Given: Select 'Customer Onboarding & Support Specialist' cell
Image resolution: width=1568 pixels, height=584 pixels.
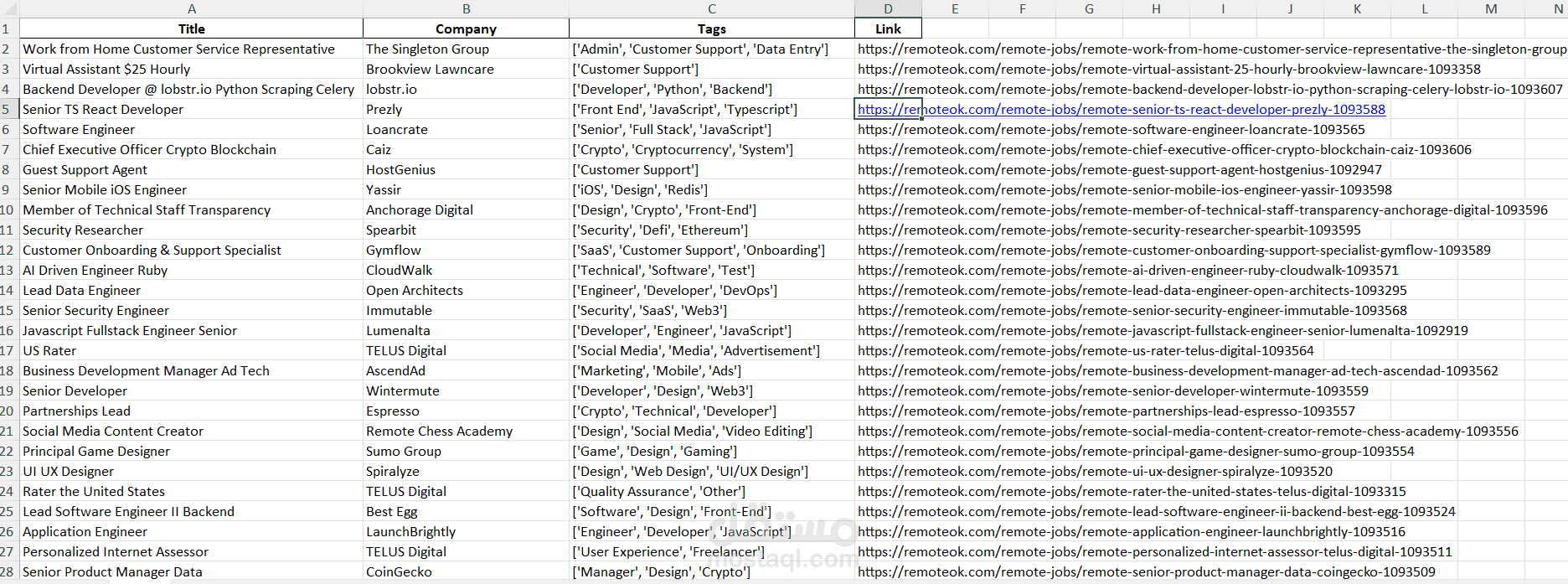Looking at the screenshot, I should 191,250.
